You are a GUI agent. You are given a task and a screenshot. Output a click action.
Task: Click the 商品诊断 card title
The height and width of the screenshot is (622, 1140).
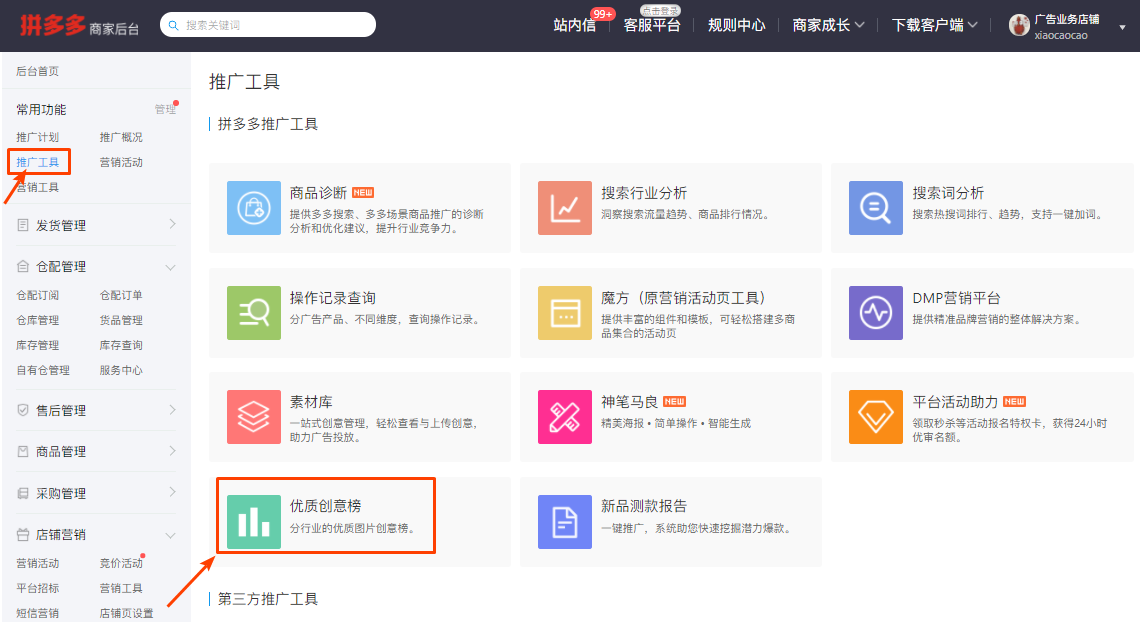tap(318, 193)
